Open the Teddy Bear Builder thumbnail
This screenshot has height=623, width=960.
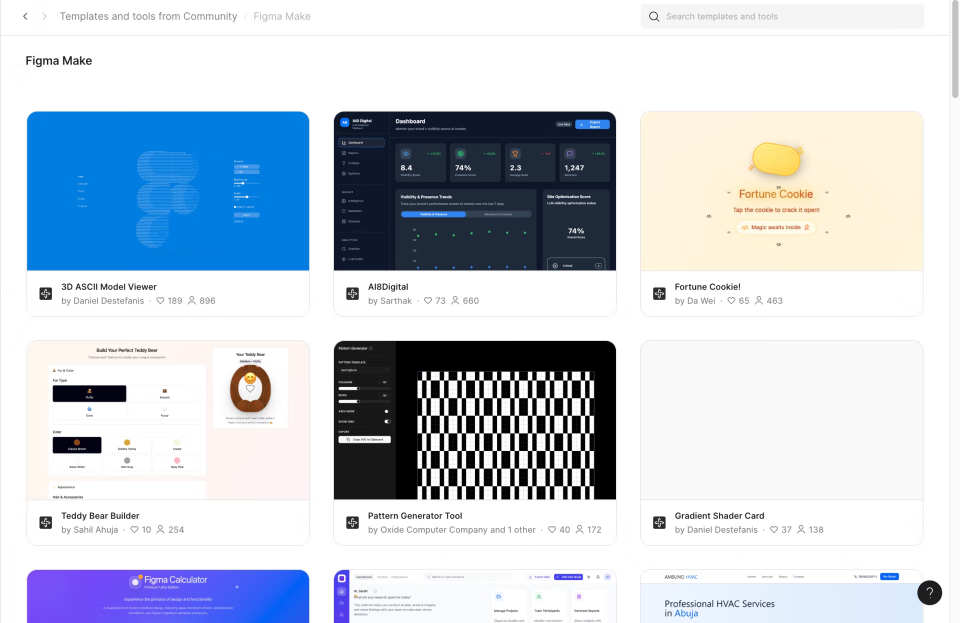168,420
